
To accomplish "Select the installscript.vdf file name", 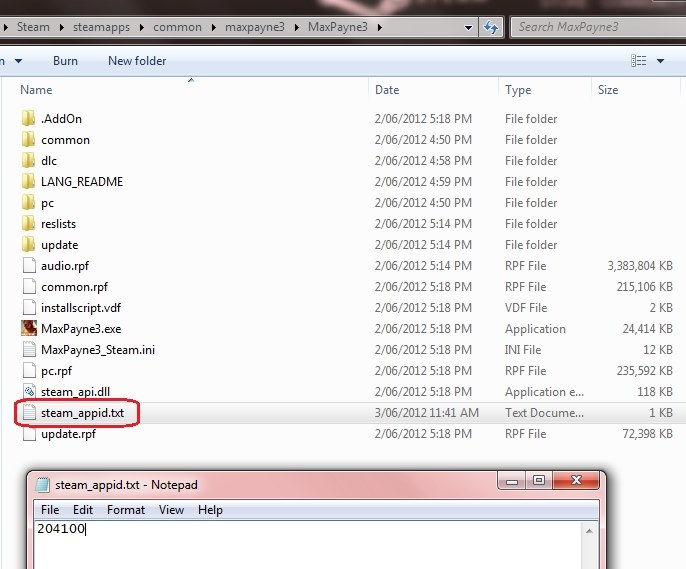I will click(x=81, y=308).
